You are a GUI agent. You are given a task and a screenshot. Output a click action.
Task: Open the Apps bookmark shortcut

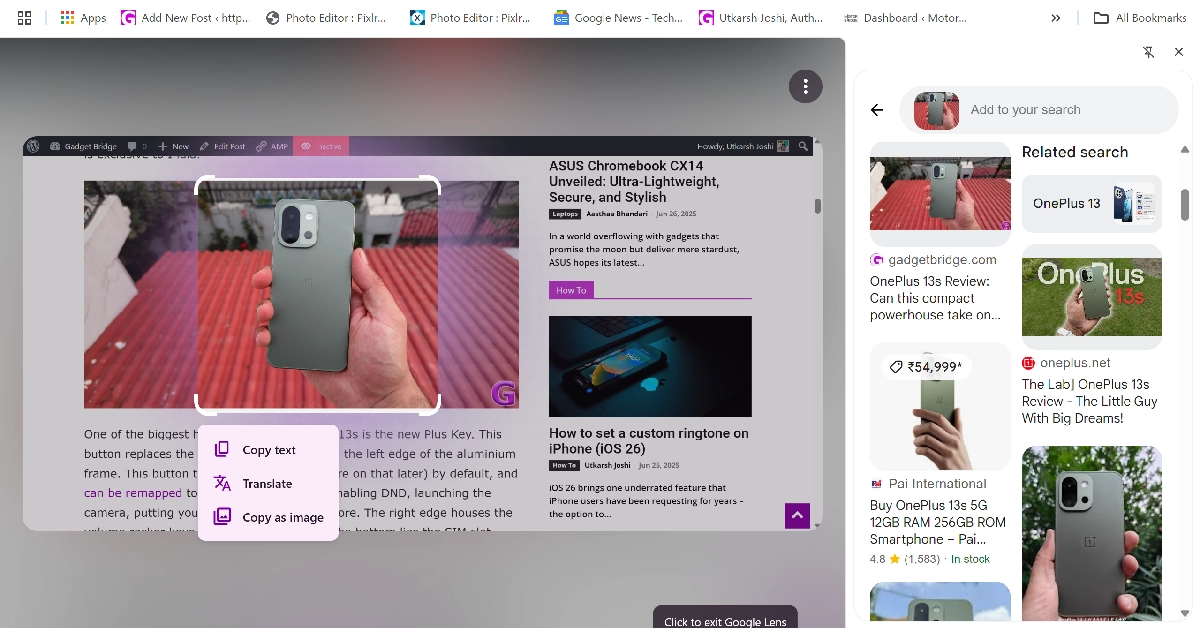click(x=83, y=18)
